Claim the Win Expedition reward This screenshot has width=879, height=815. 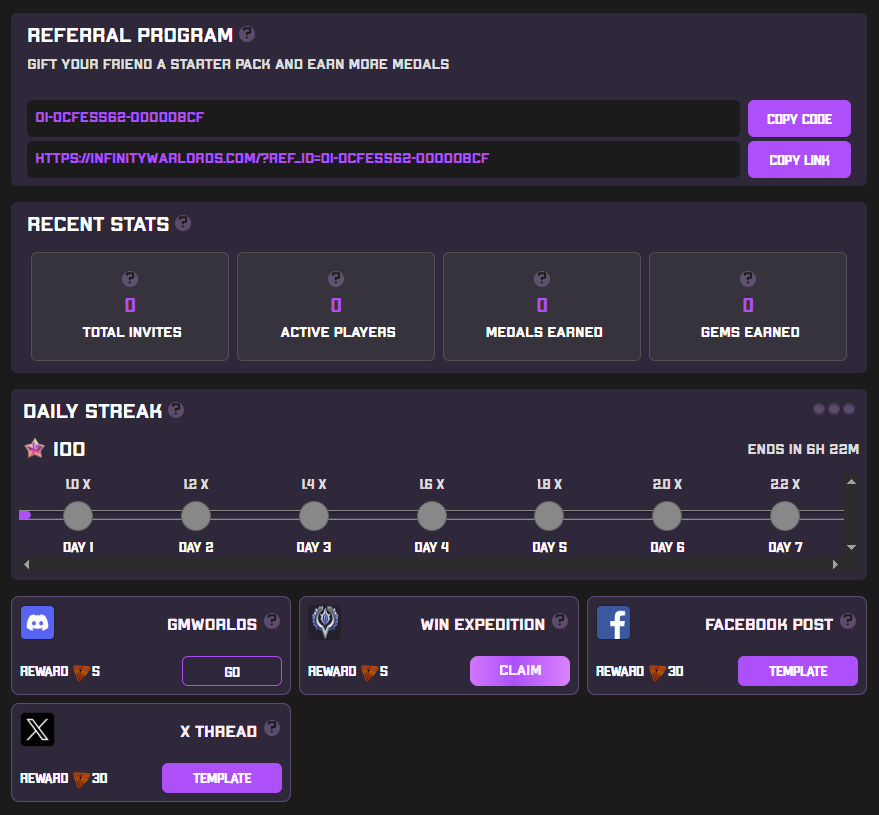pyautogui.click(x=519, y=671)
